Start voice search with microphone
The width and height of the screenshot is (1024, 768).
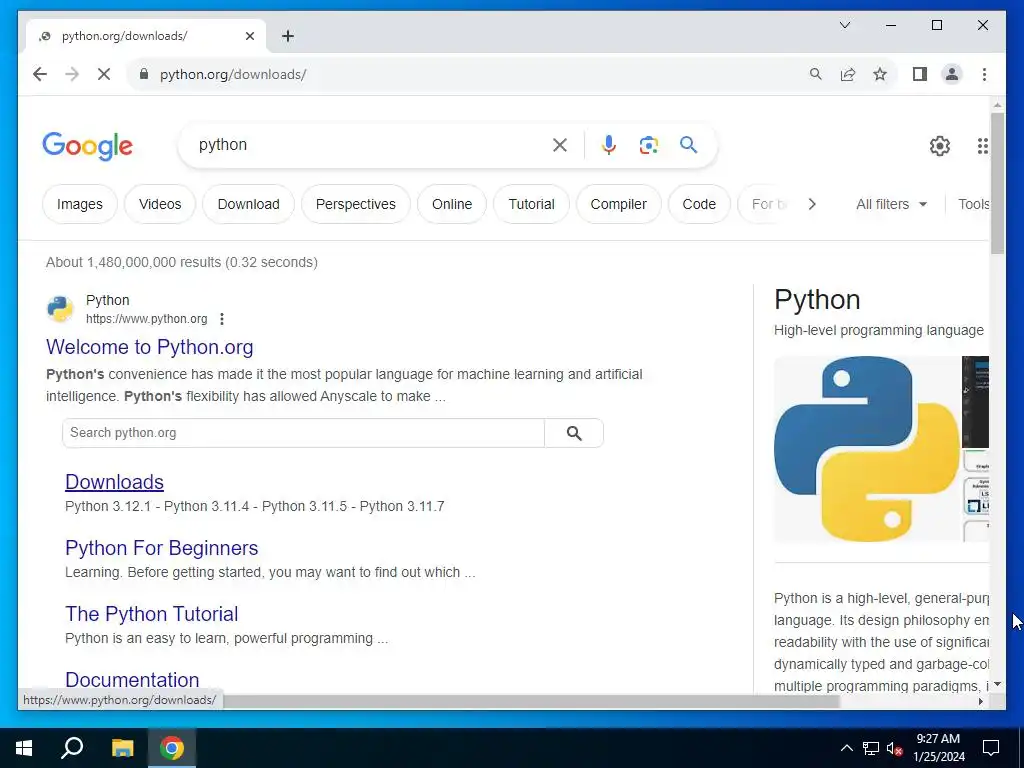609,145
